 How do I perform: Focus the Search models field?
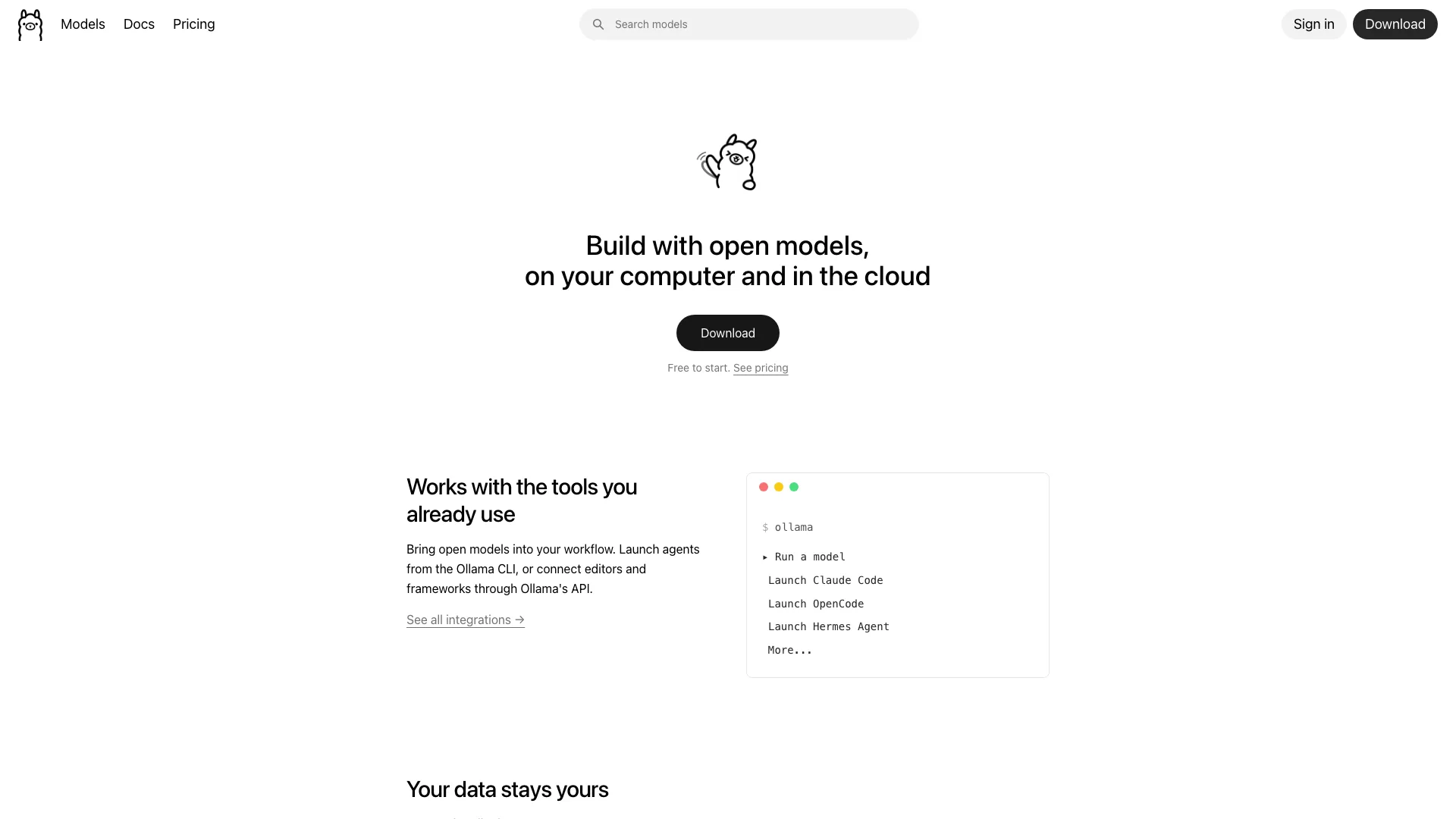point(749,24)
